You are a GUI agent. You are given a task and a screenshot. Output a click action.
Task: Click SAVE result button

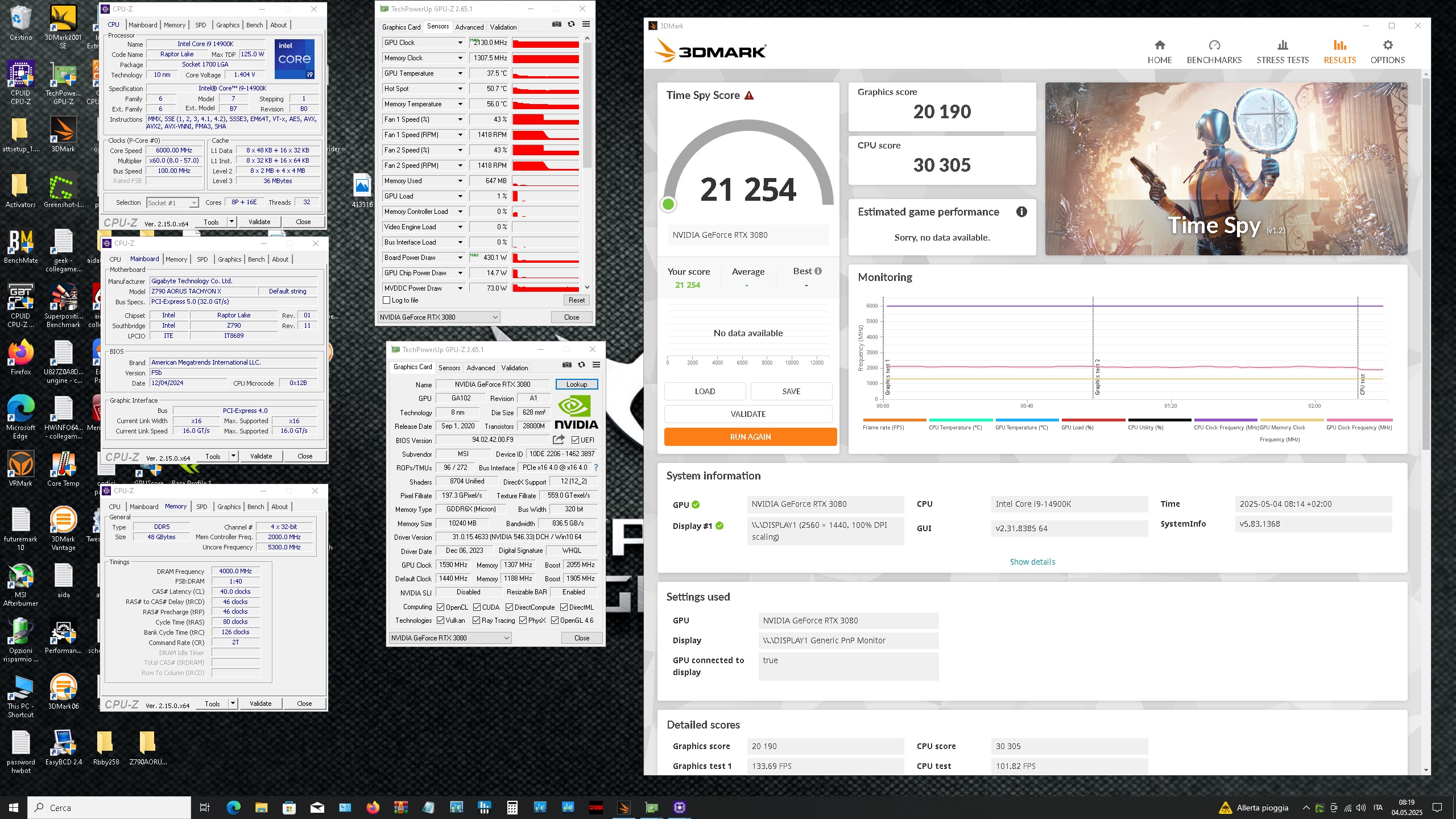point(791,391)
